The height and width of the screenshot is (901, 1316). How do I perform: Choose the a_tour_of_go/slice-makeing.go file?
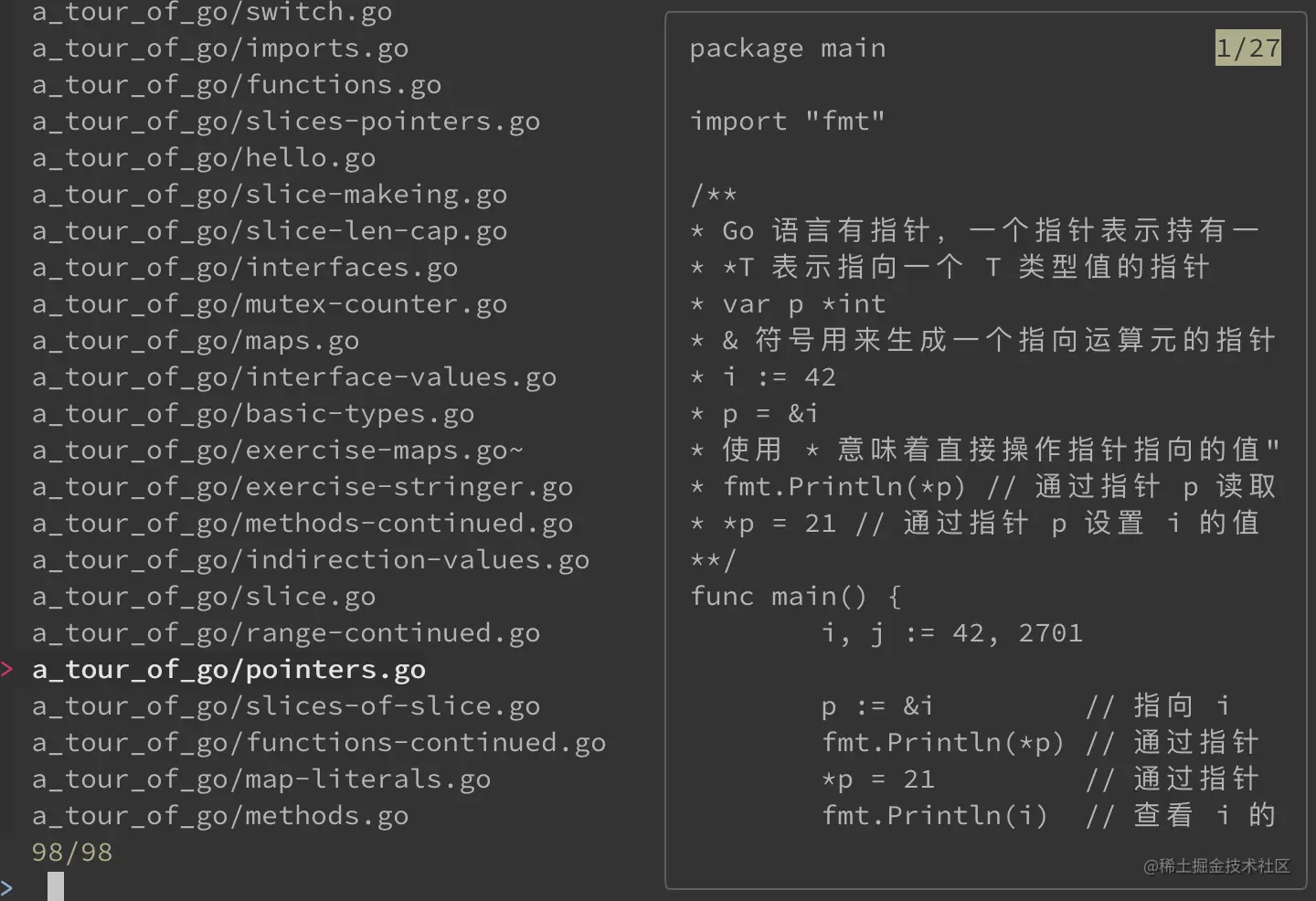click(270, 195)
